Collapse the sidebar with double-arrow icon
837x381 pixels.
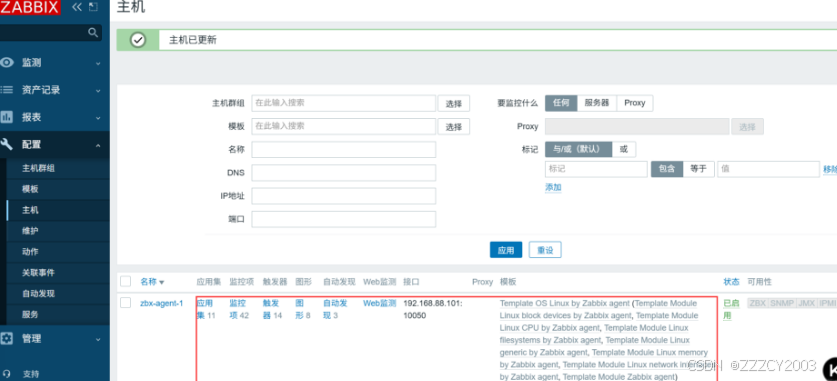pyautogui.click(x=77, y=7)
